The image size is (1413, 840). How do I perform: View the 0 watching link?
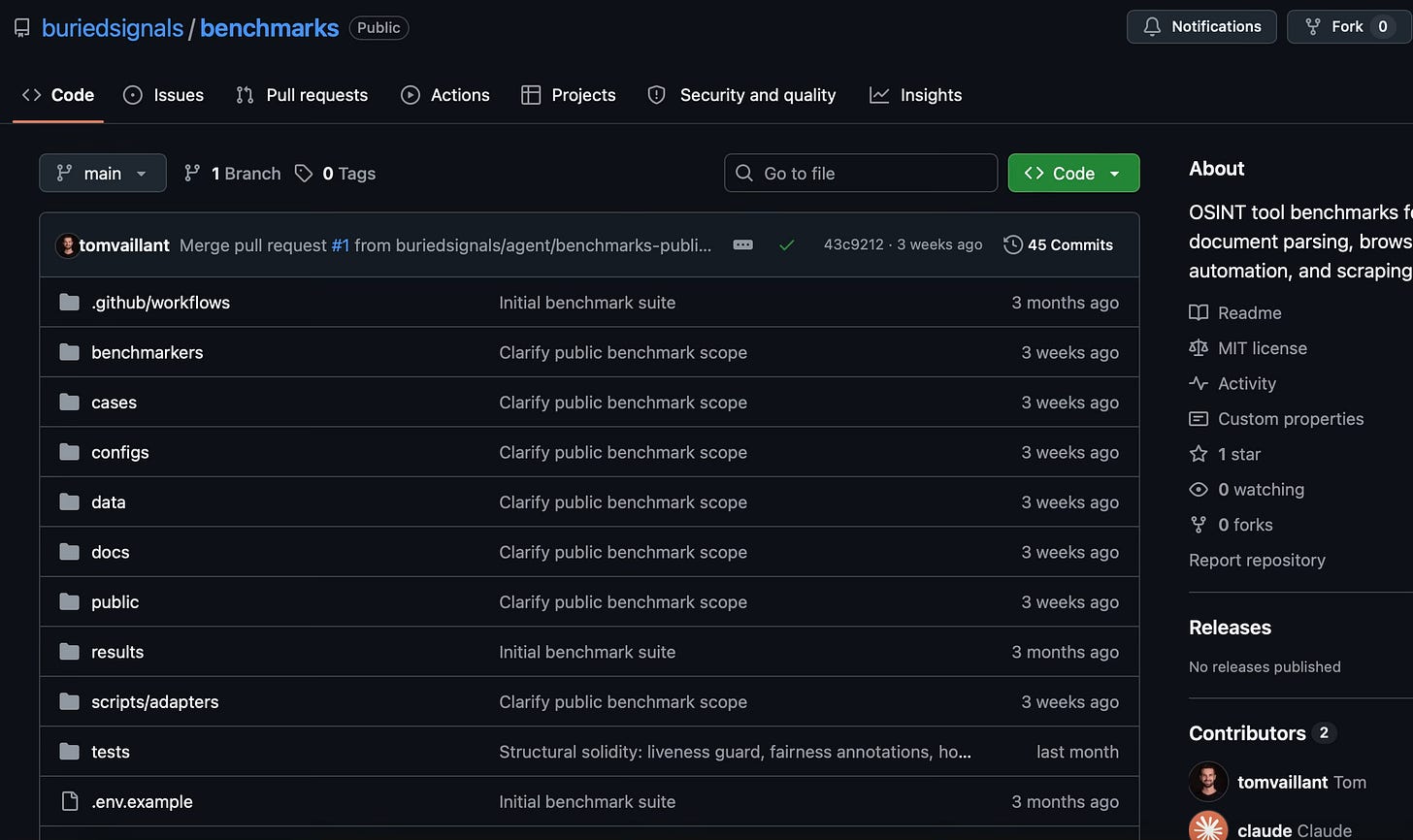click(x=1246, y=490)
